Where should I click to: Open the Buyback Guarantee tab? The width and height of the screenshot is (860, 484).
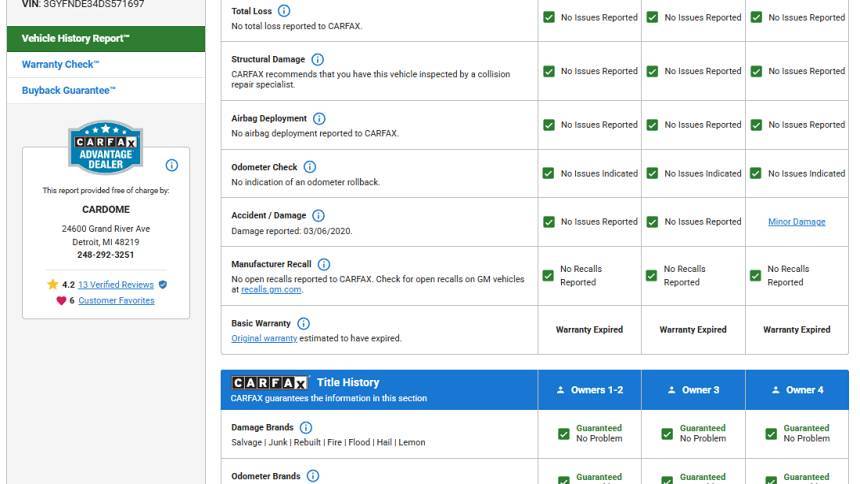coord(106,90)
